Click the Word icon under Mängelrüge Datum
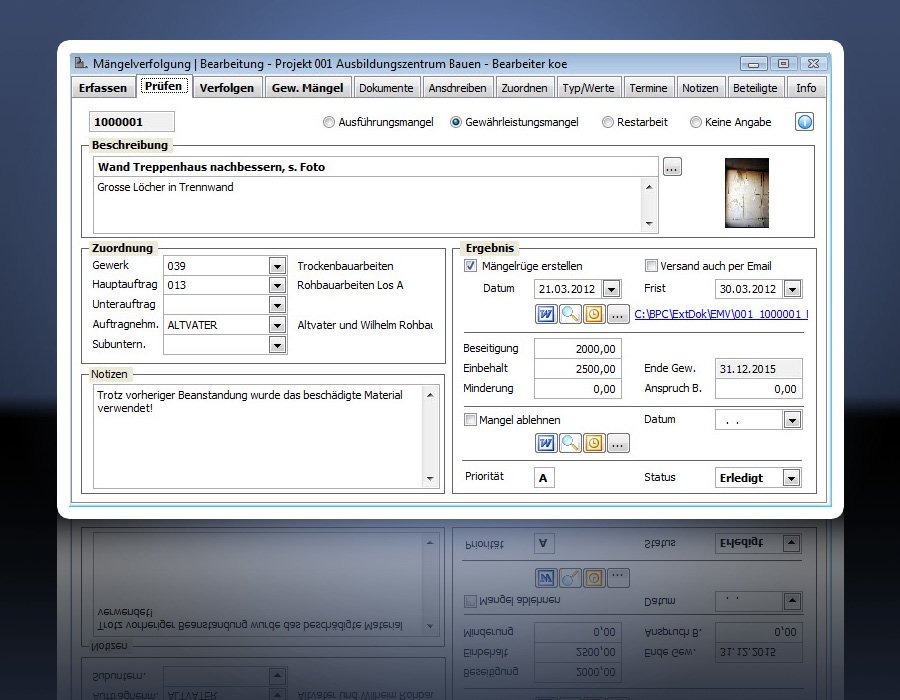The width and height of the screenshot is (900, 700). [x=546, y=314]
